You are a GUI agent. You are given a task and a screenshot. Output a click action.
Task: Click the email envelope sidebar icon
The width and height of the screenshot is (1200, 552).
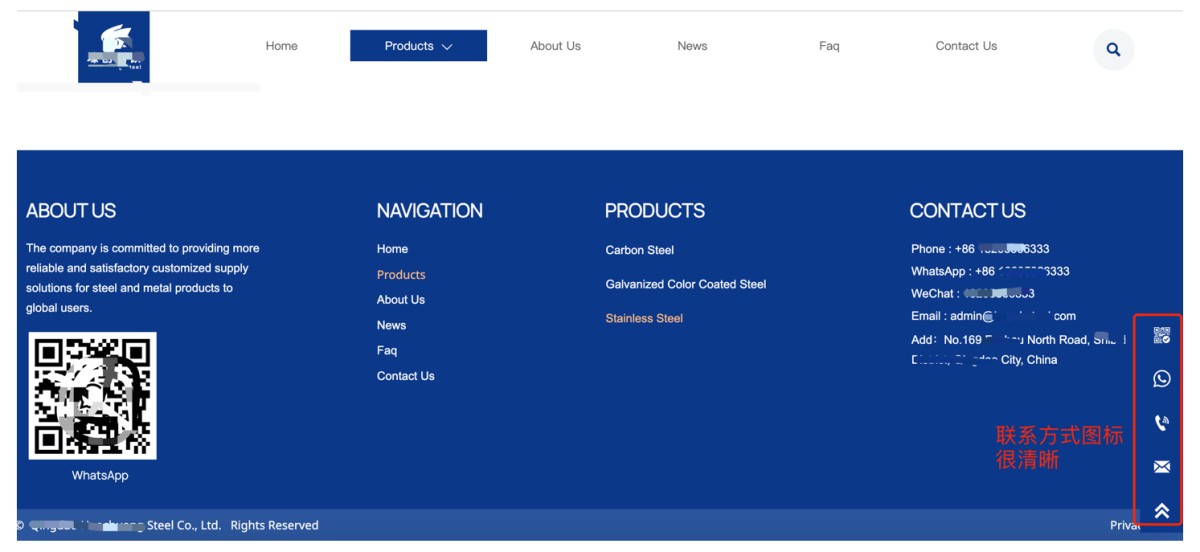tap(1161, 467)
